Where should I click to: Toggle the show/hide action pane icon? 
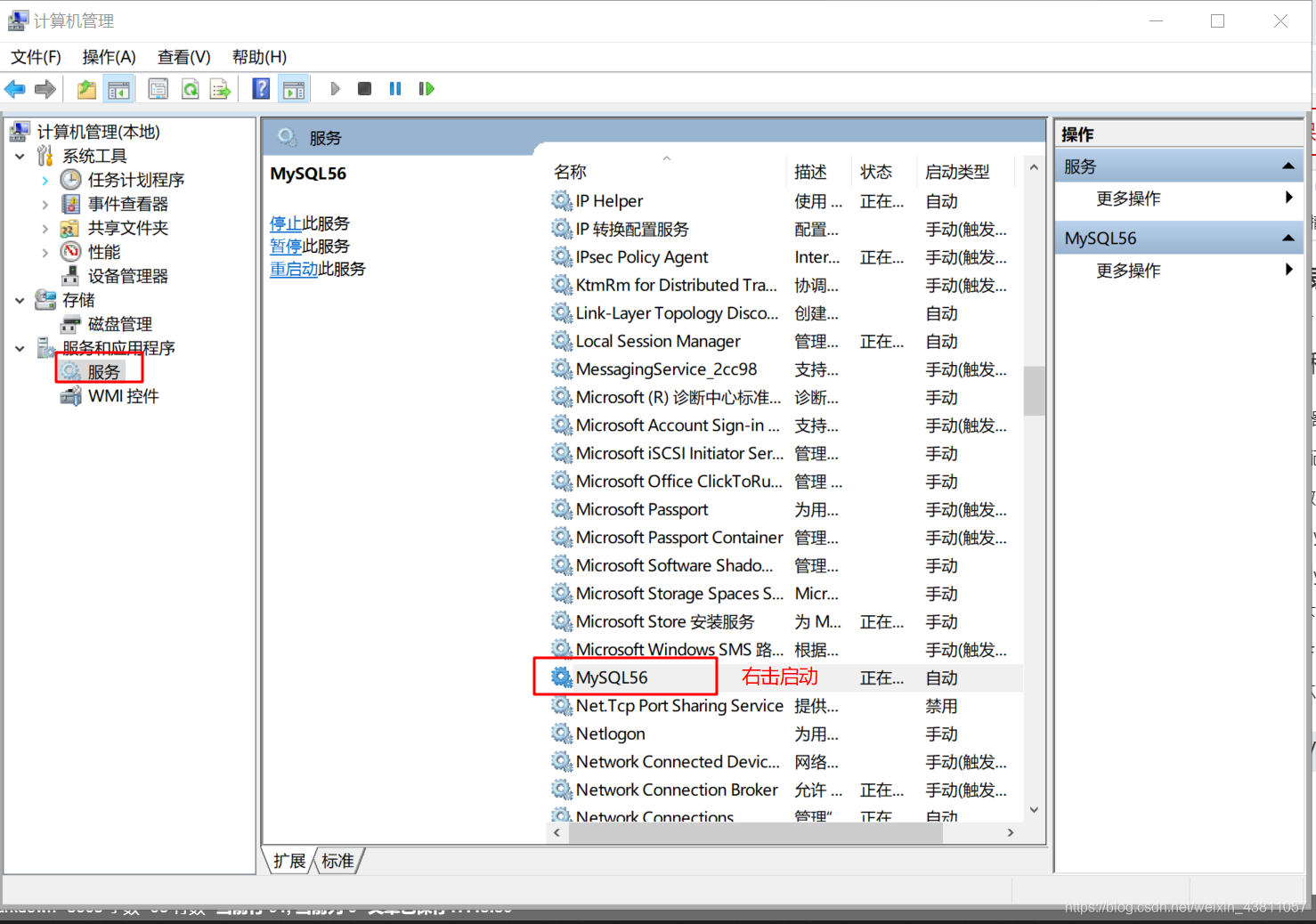point(293,89)
